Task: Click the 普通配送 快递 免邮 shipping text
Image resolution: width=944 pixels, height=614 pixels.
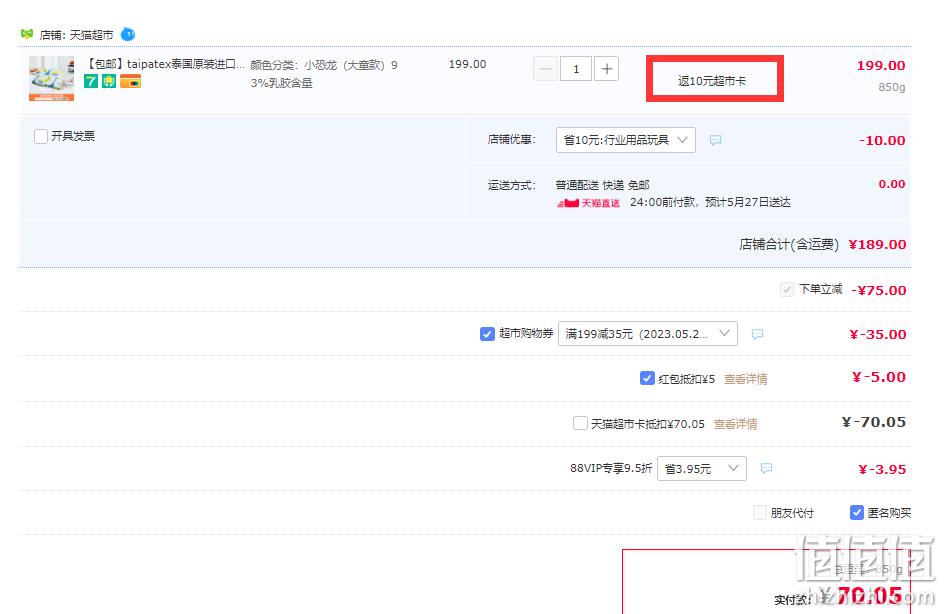Action: [x=603, y=185]
